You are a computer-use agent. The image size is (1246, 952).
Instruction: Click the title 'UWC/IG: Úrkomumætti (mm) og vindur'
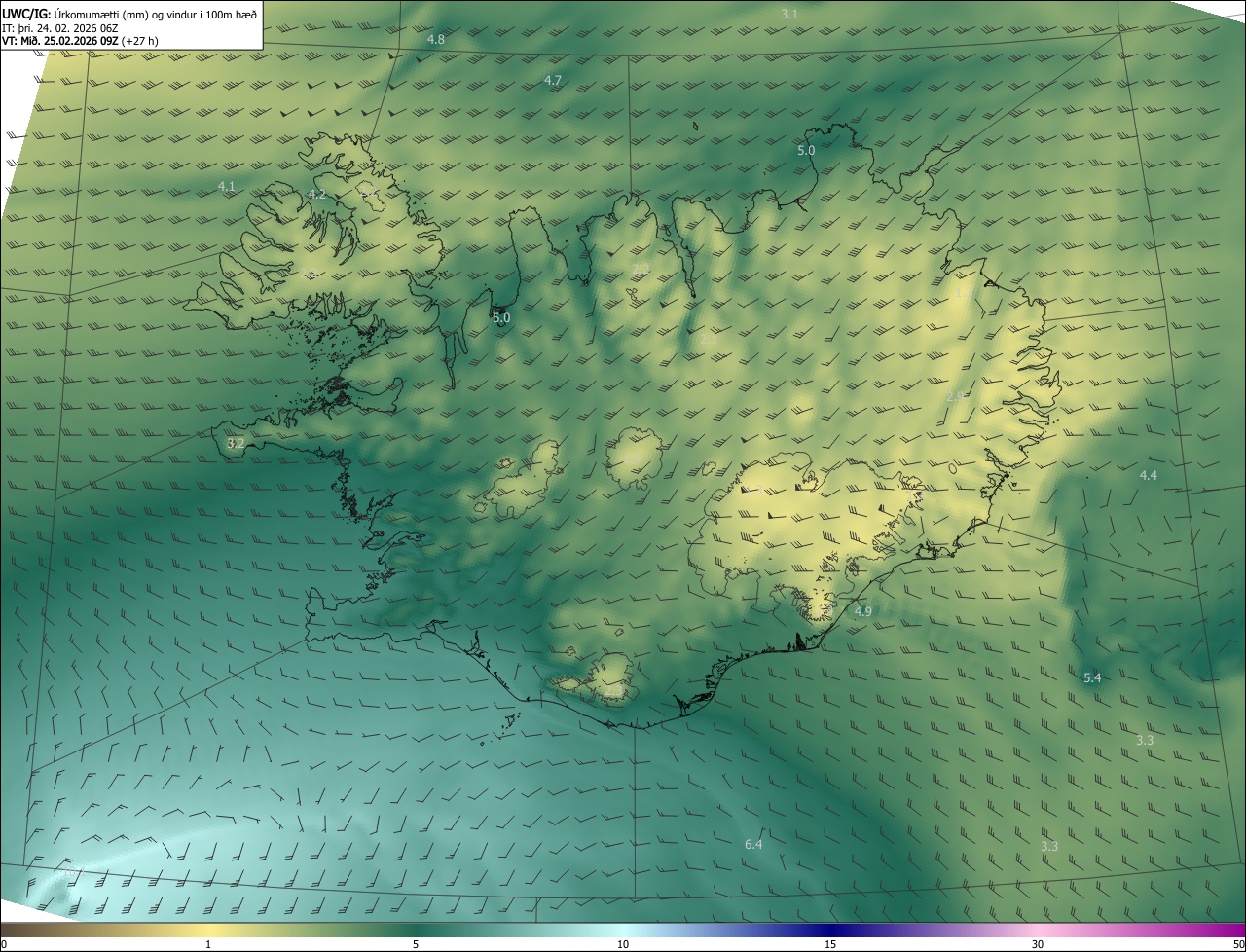[x=100, y=13]
